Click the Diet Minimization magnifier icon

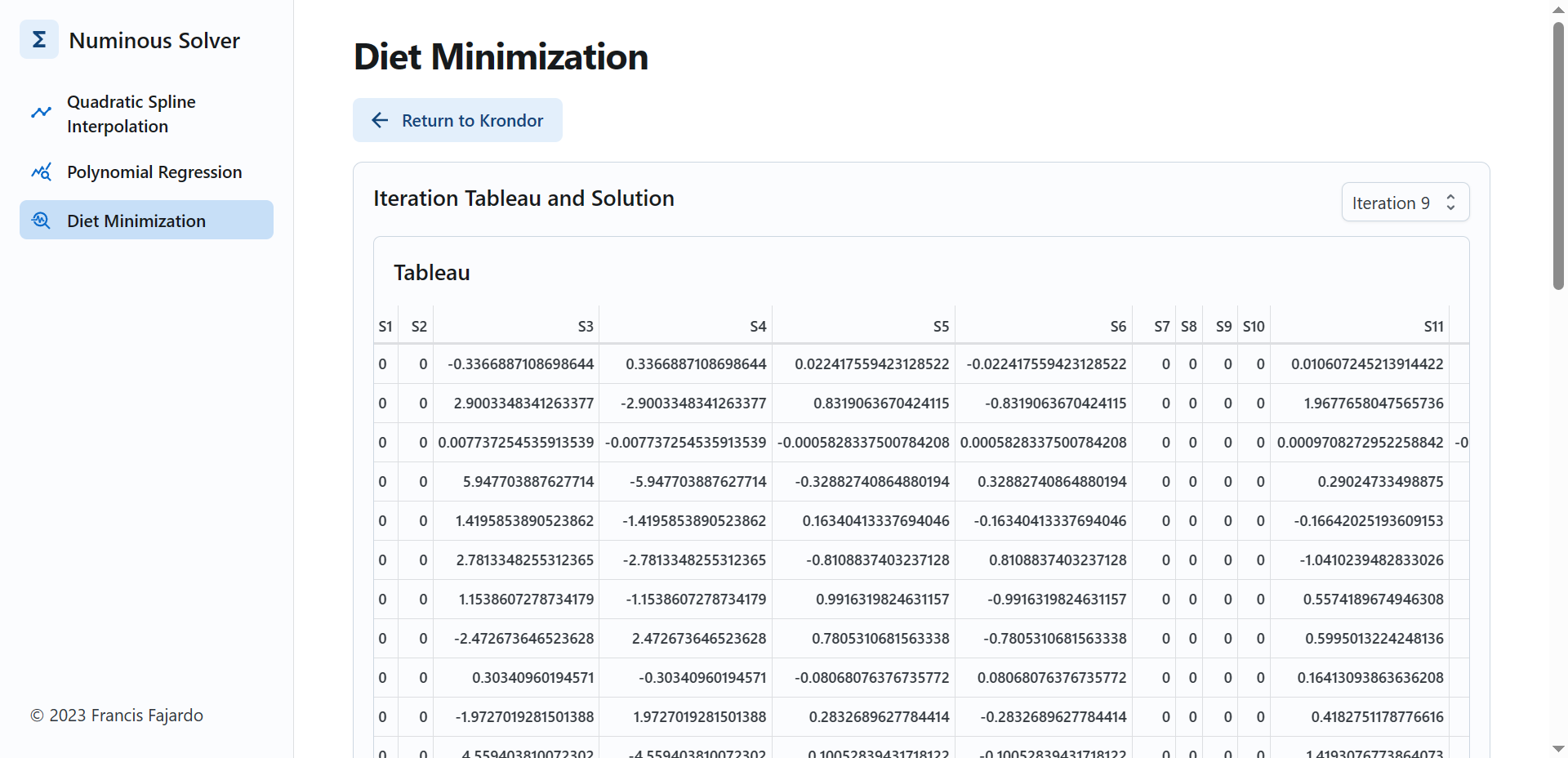point(41,221)
